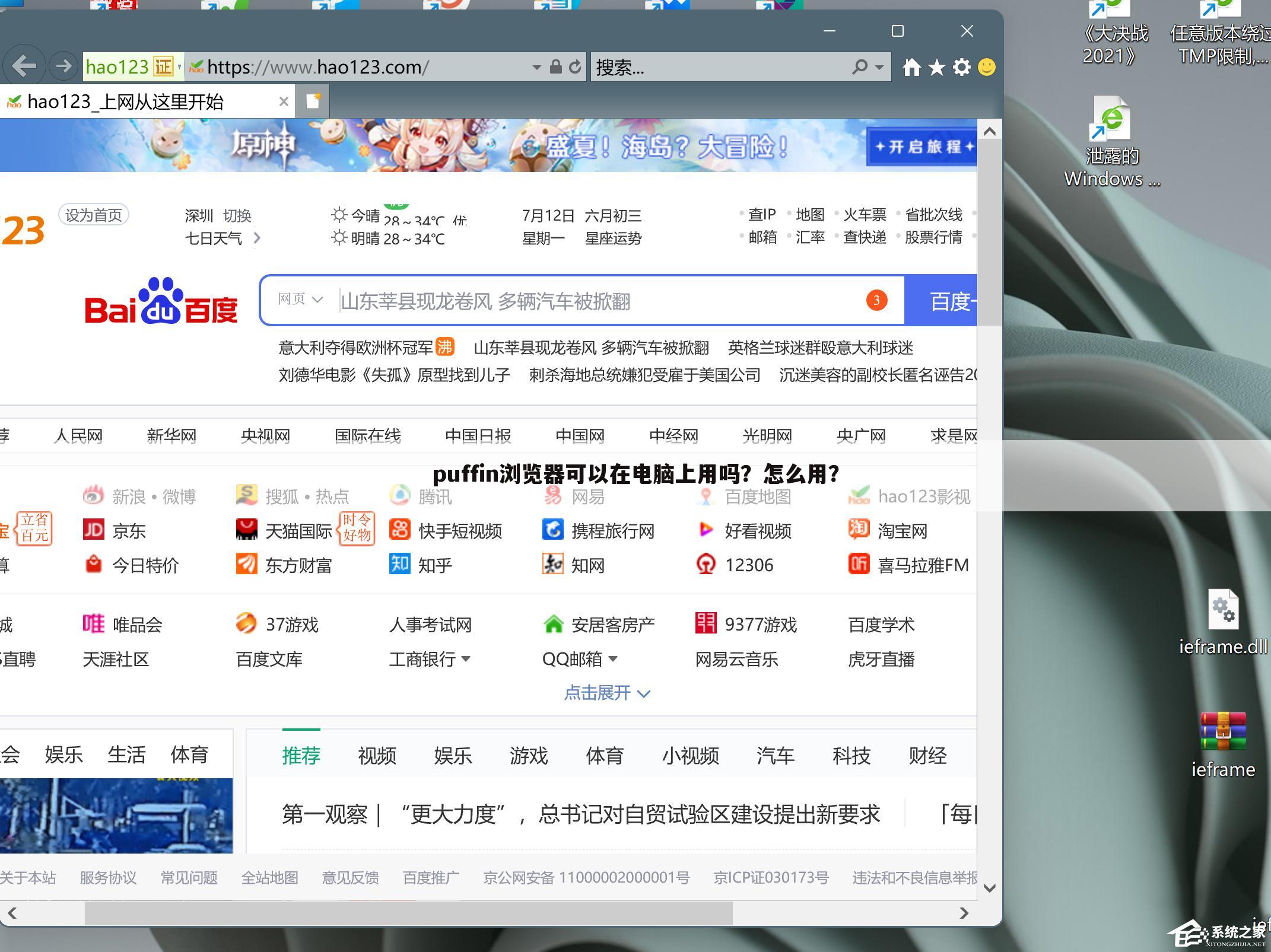Click the magnifier in the search box

[860, 67]
